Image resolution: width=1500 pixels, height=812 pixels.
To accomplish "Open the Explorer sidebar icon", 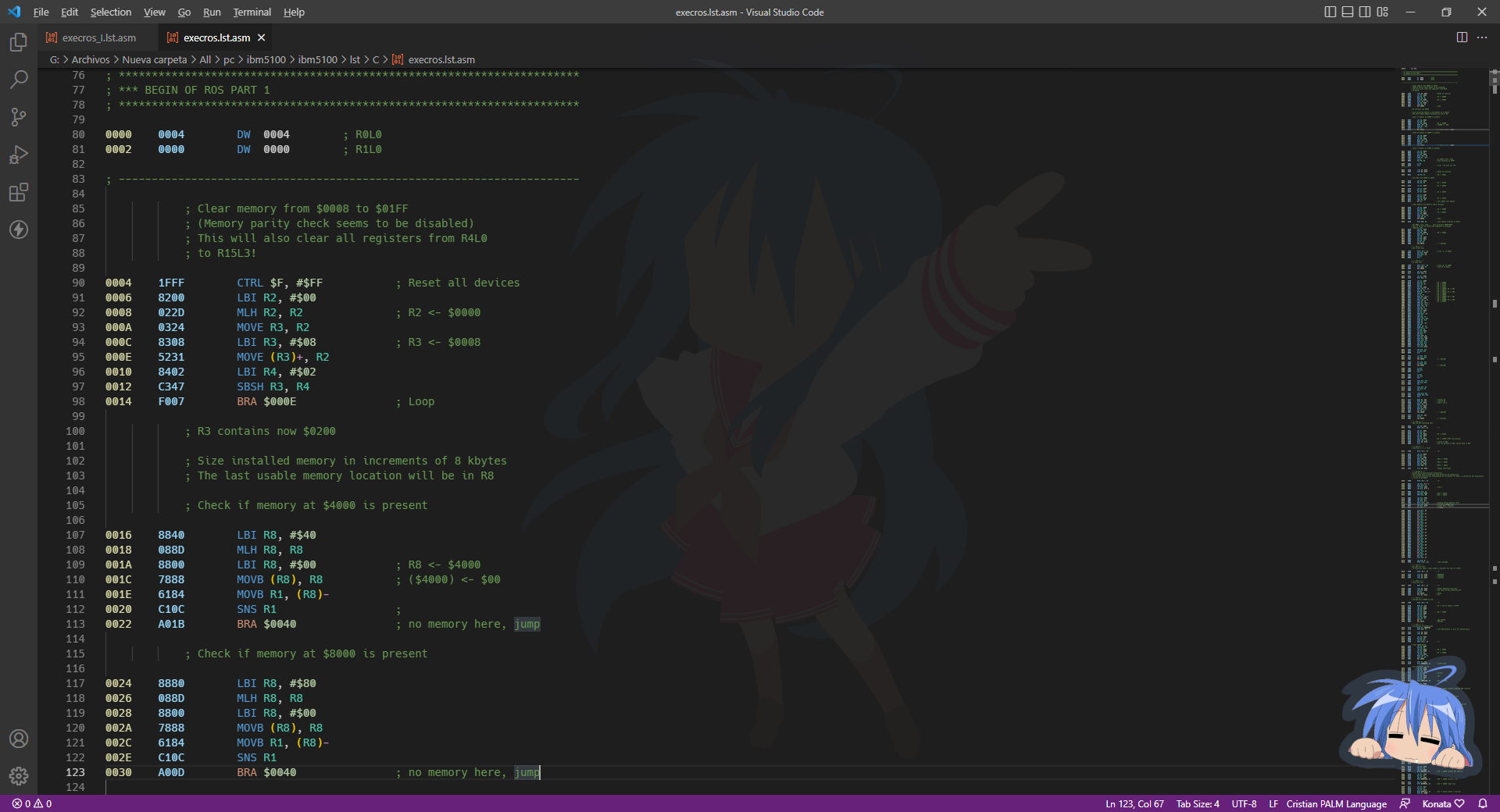I will tap(18, 42).
